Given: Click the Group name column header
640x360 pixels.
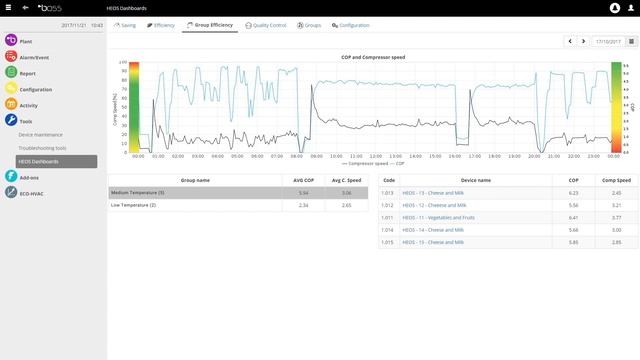Looking at the screenshot, I should click(195, 180).
